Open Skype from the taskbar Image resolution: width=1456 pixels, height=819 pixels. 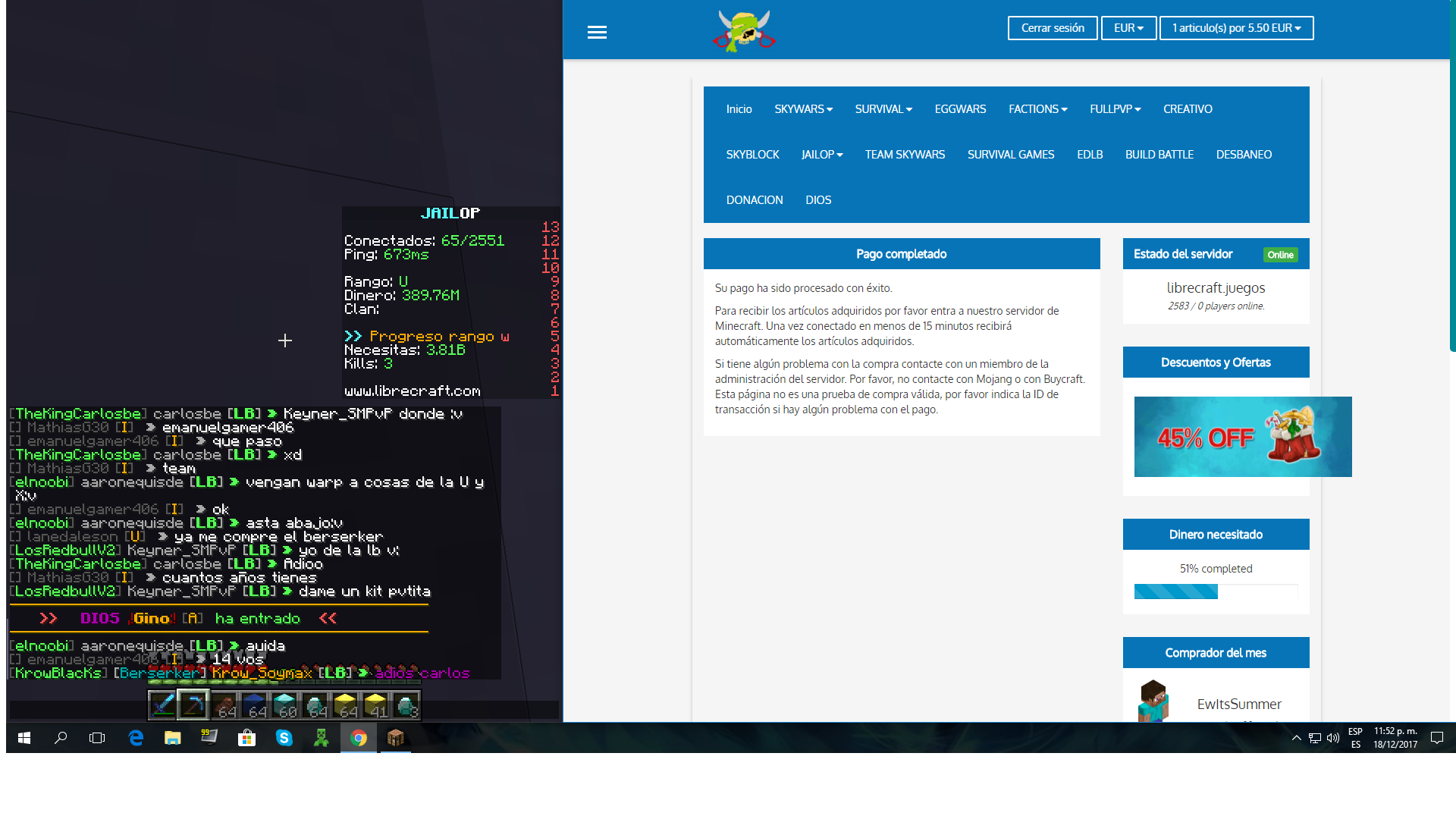pos(284,738)
